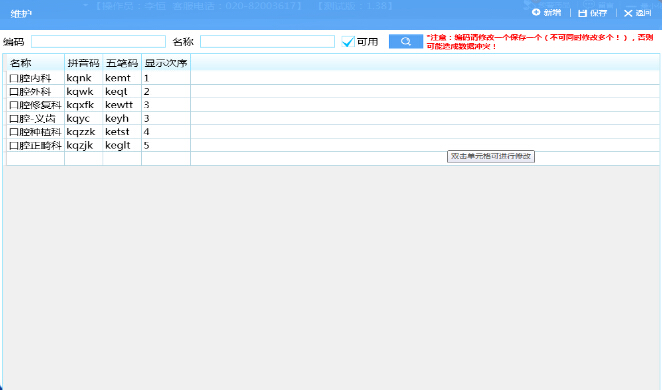Click display order 3 in 口腔修复科 row
Screen dimensions: 662x390
166,105
